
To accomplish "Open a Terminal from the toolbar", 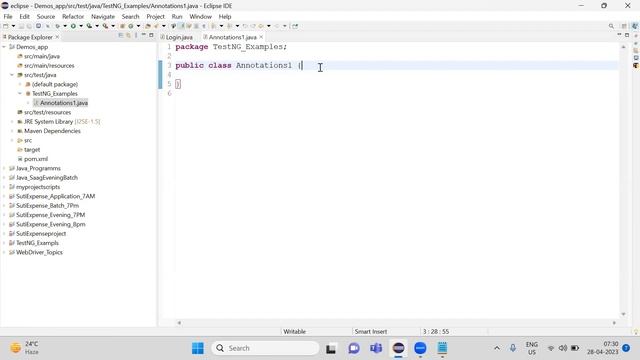I will tap(38, 26).
